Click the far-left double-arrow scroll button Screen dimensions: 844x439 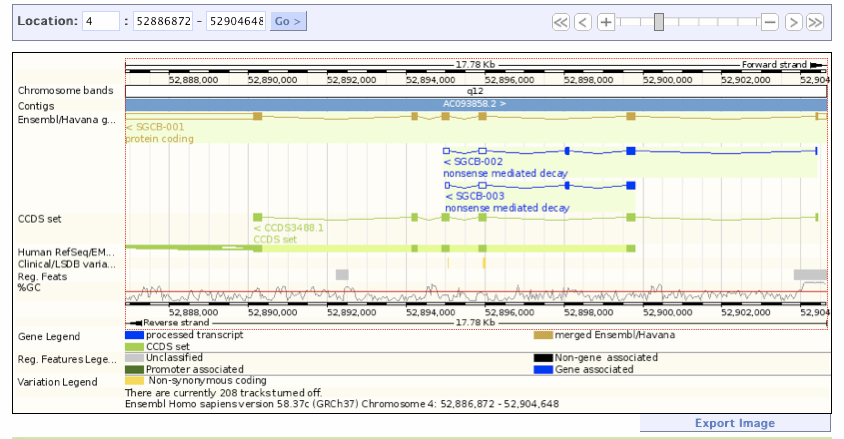point(560,22)
